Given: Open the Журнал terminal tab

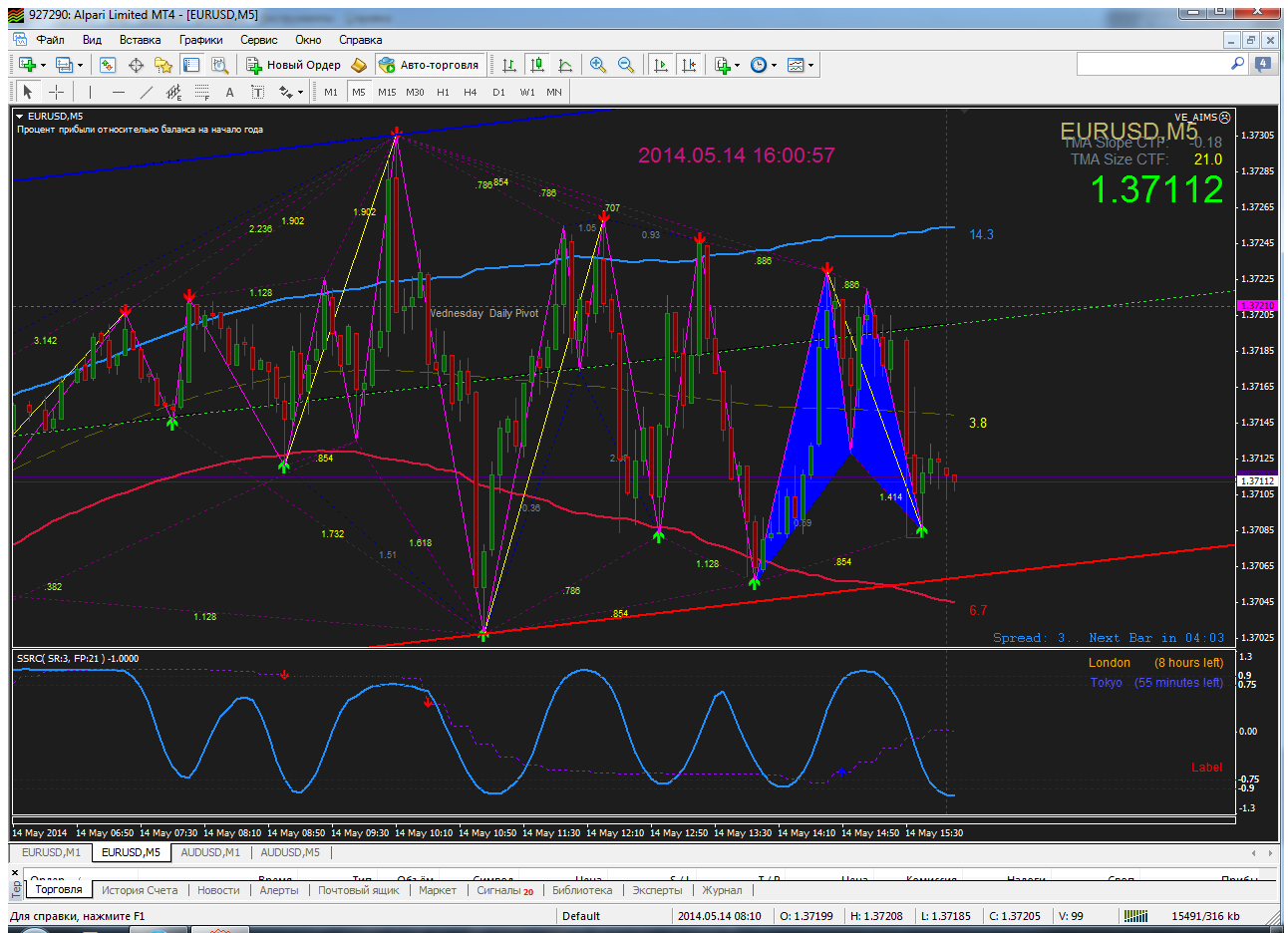Looking at the screenshot, I should pos(722,890).
